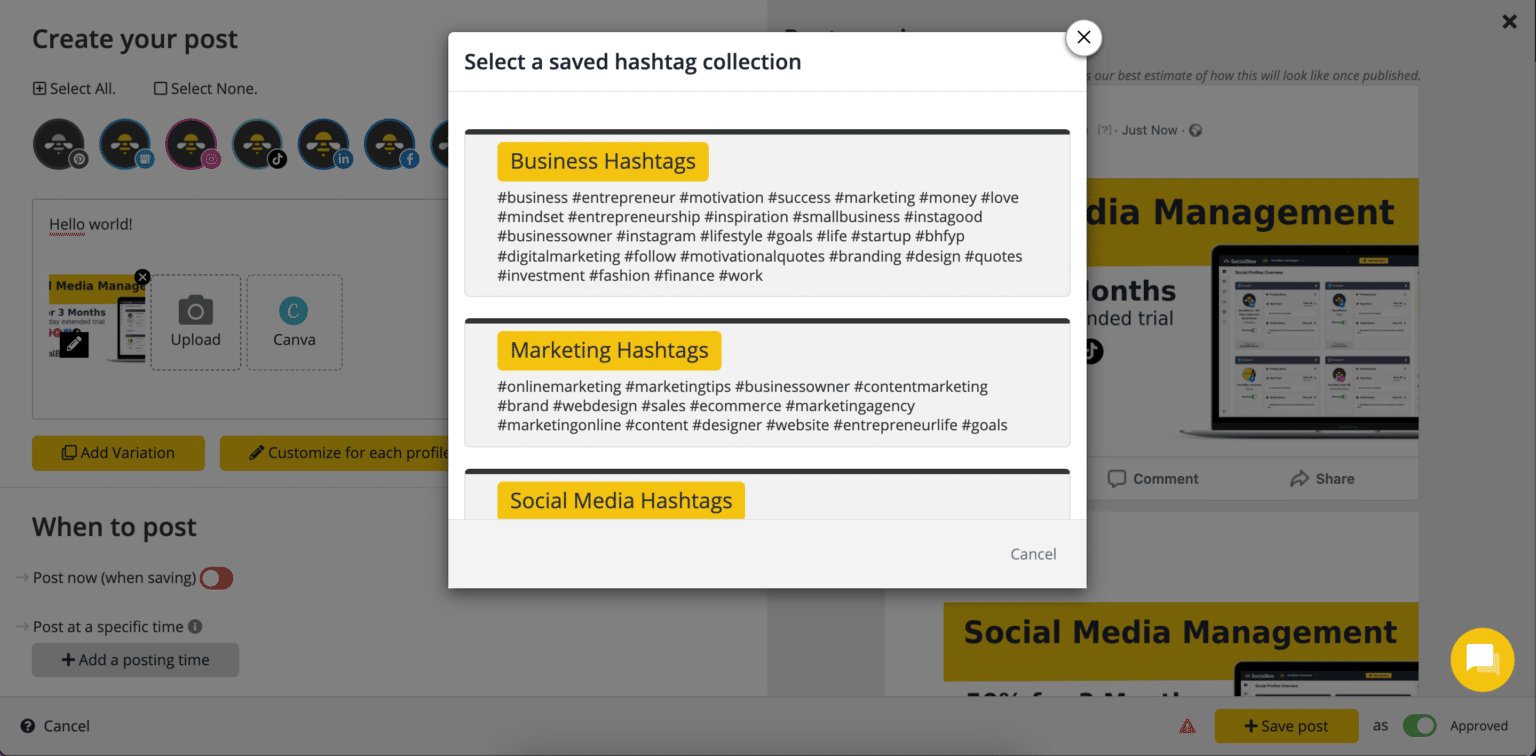Select the TikTok profile avatar
The width and height of the screenshot is (1536, 756).
(x=258, y=143)
